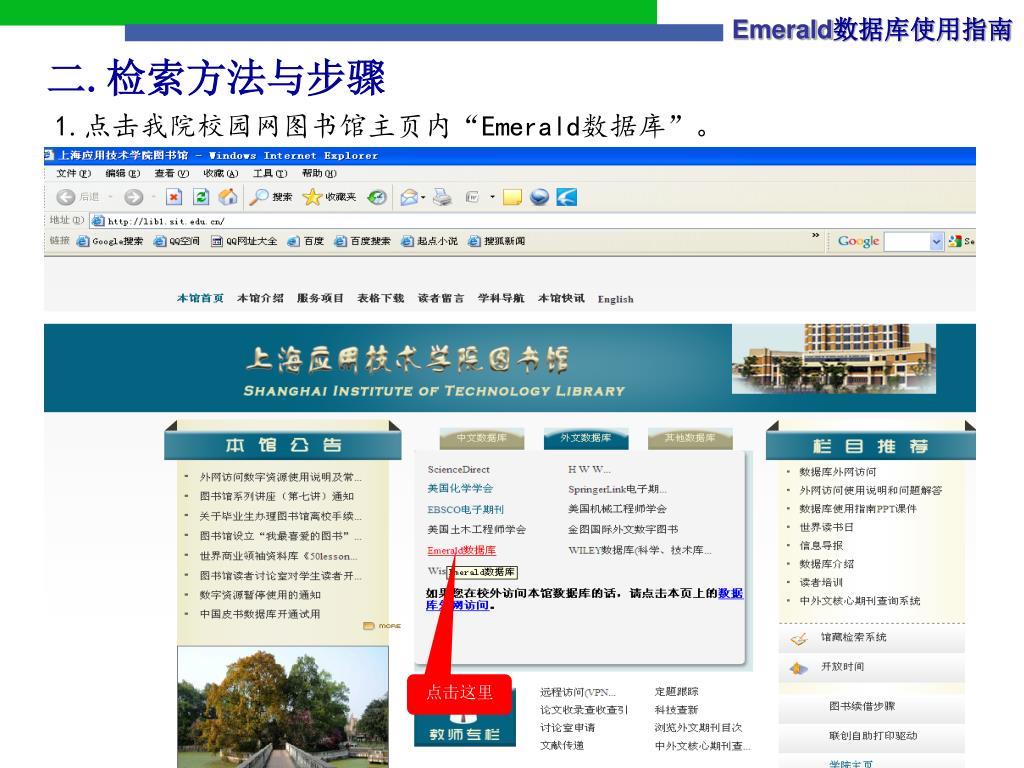The image size is (1024, 768).
Task: Open 联创自助打印驱动 link
Action: [873, 735]
